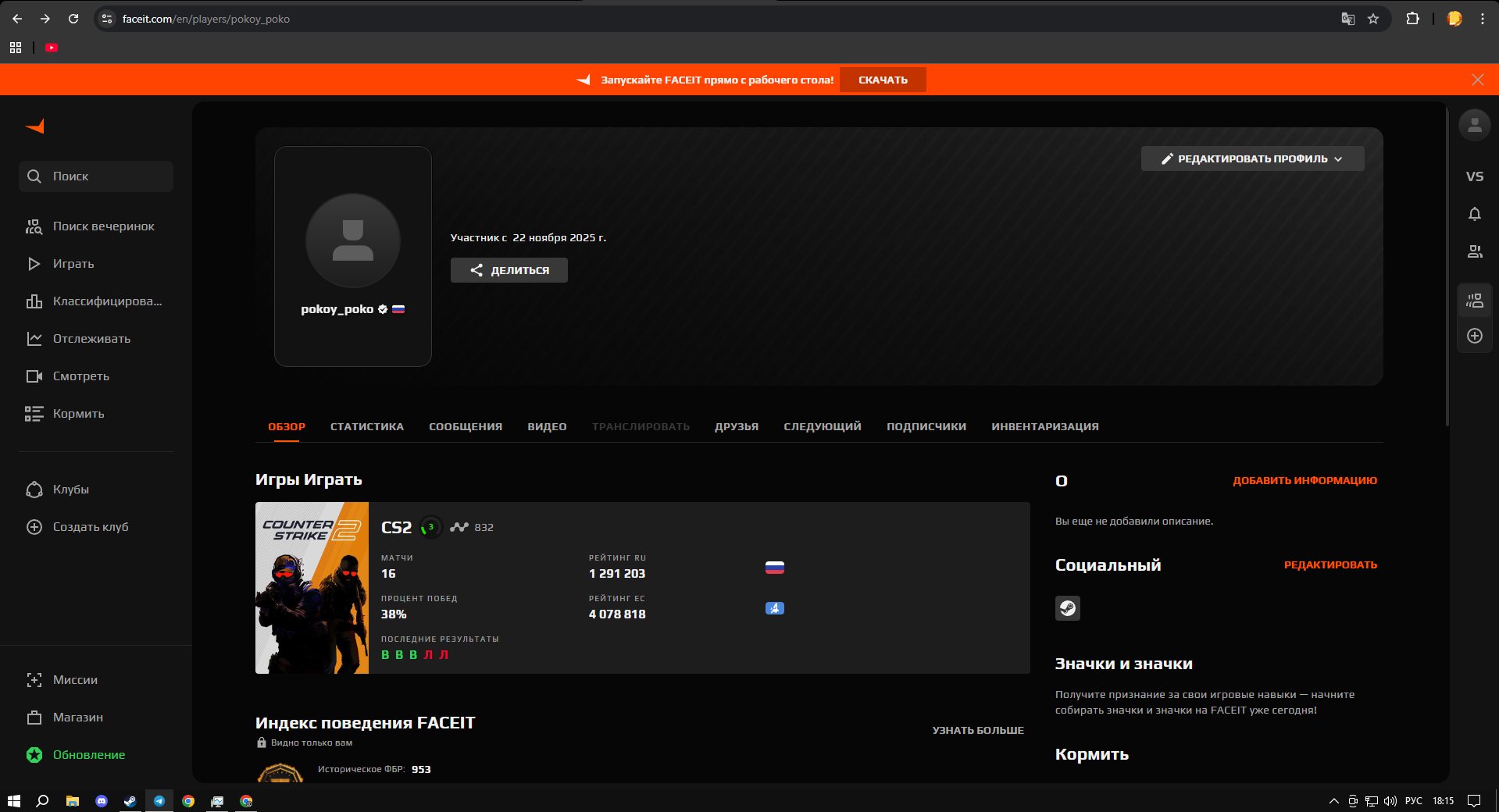Viewport: 1499px width, 812px height.
Task: Click the friends icon in the right sidebar
Action: coord(1475,251)
